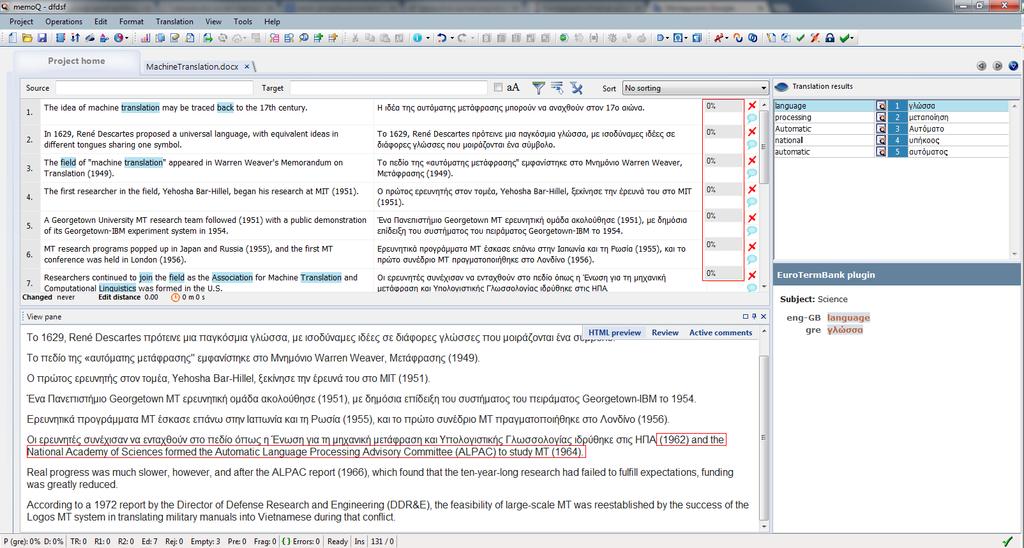Select the 'national' translation result row

[891, 140]
